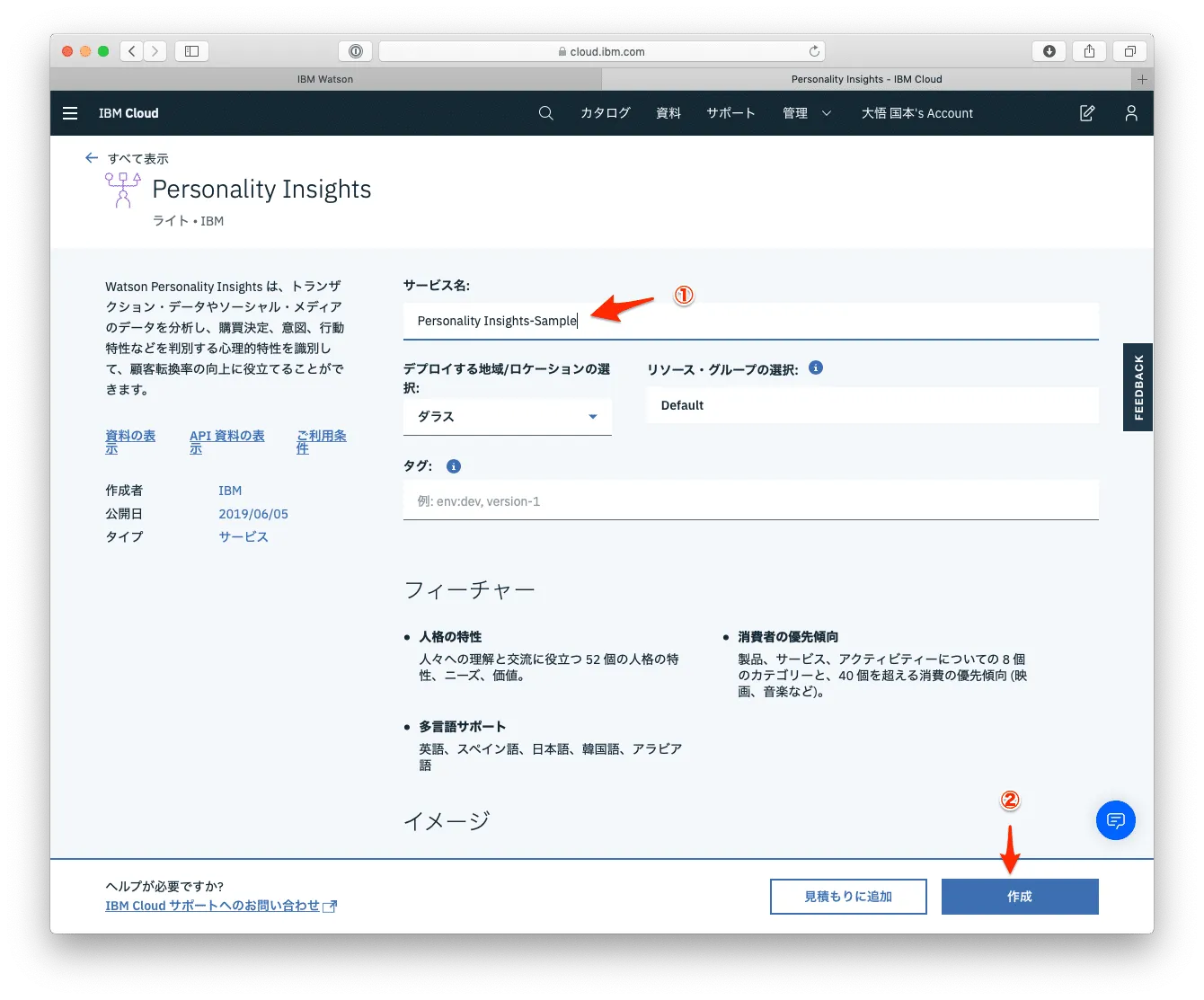Click the タグ input field

click(x=751, y=501)
